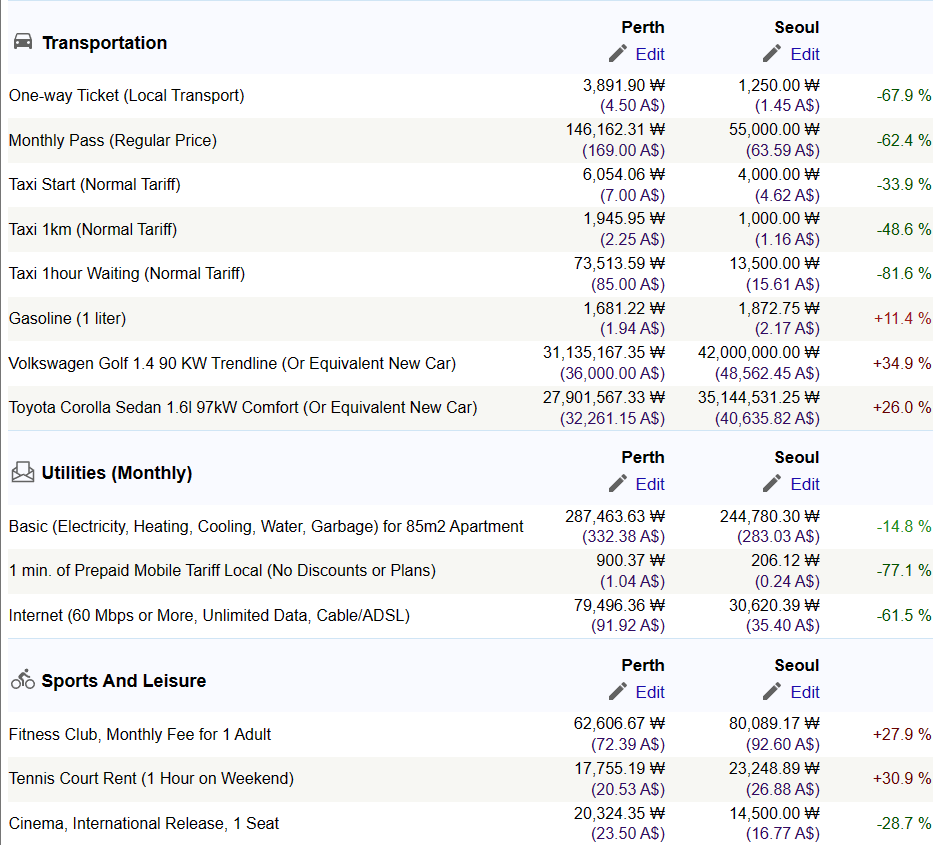
Task: Click Seoul one-way ticket price 1,250.00 ₩
Action: click(x=779, y=86)
